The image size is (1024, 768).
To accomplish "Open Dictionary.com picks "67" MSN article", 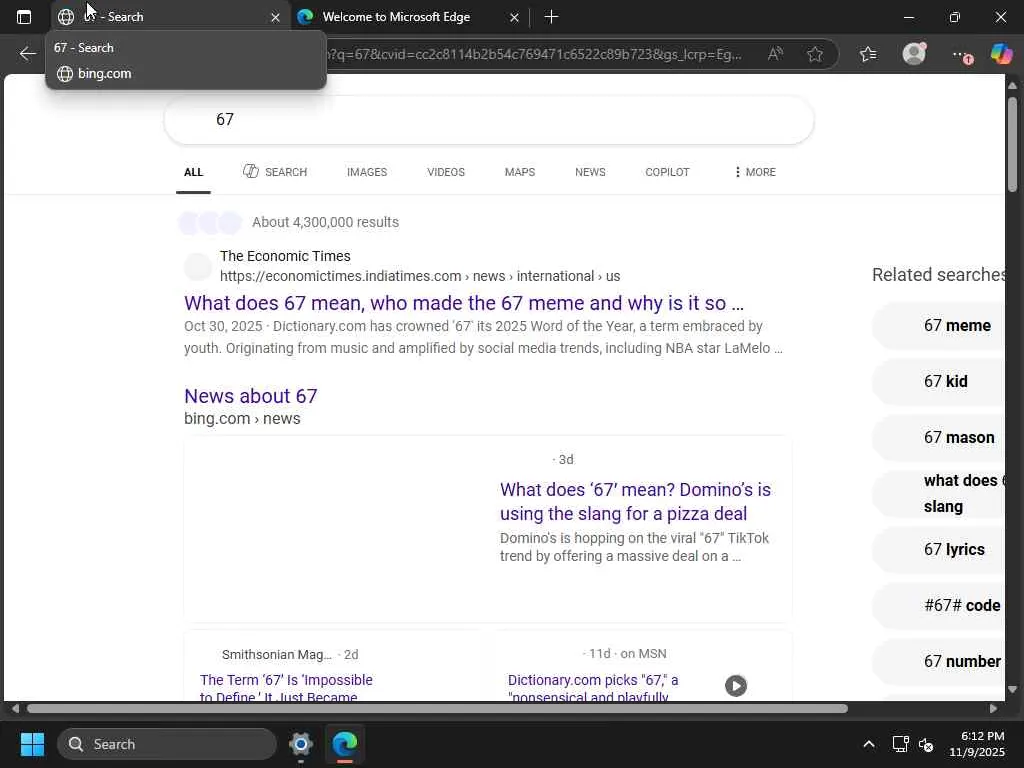I will click(x=593, y=688).
